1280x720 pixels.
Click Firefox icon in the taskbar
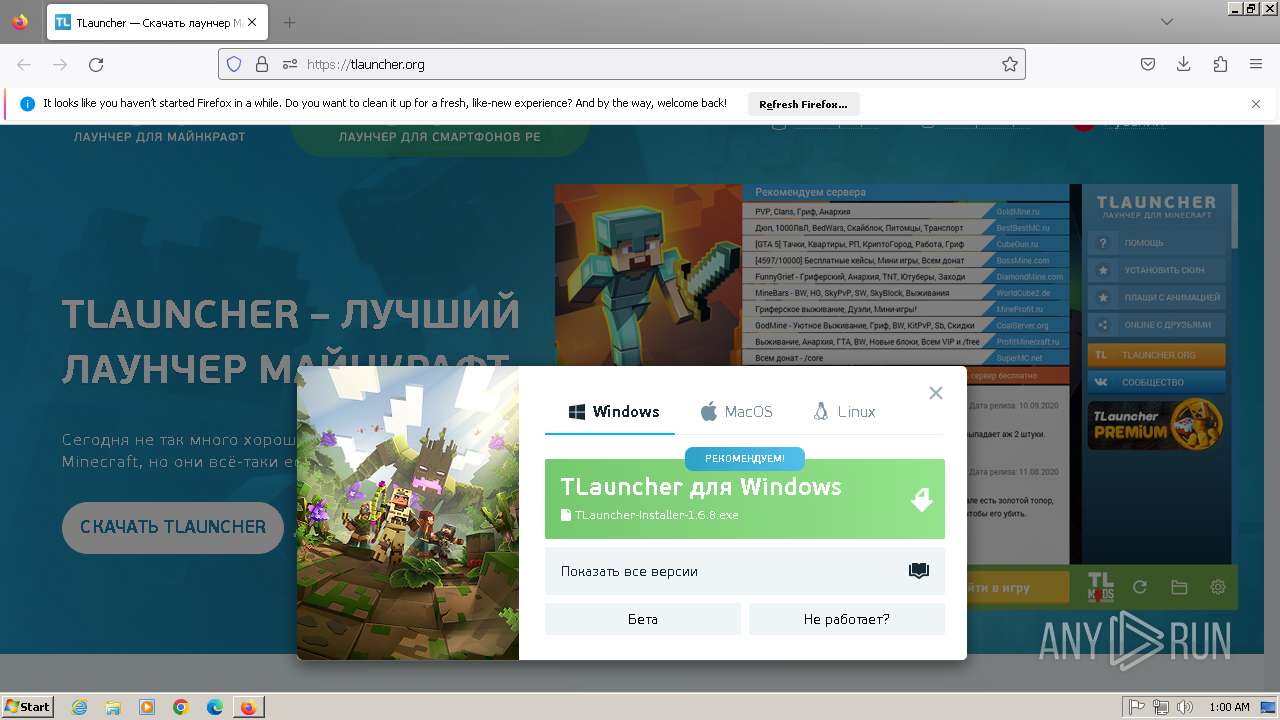249,707
